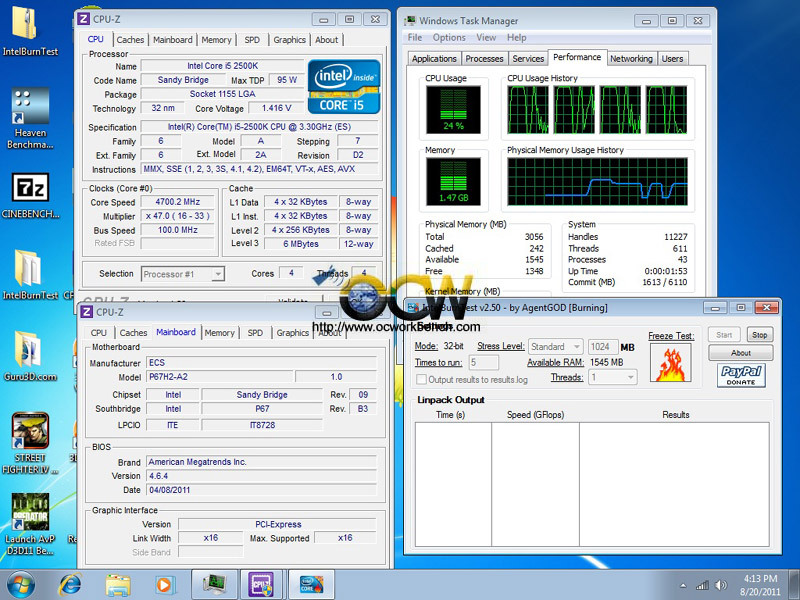Viewport: 800px width, 600px height.
Task: Toggle Output results to results.log checkbox
Action: (x=421, y=380)
